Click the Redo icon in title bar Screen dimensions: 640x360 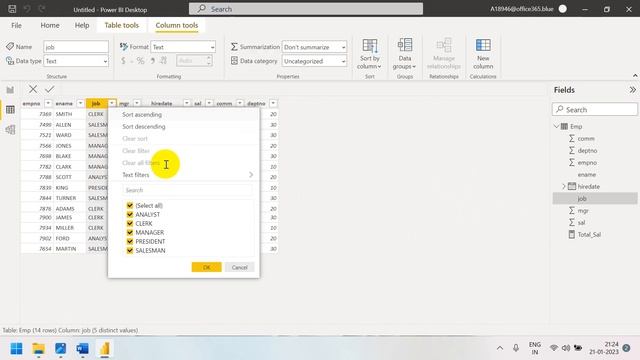point(41,9)
